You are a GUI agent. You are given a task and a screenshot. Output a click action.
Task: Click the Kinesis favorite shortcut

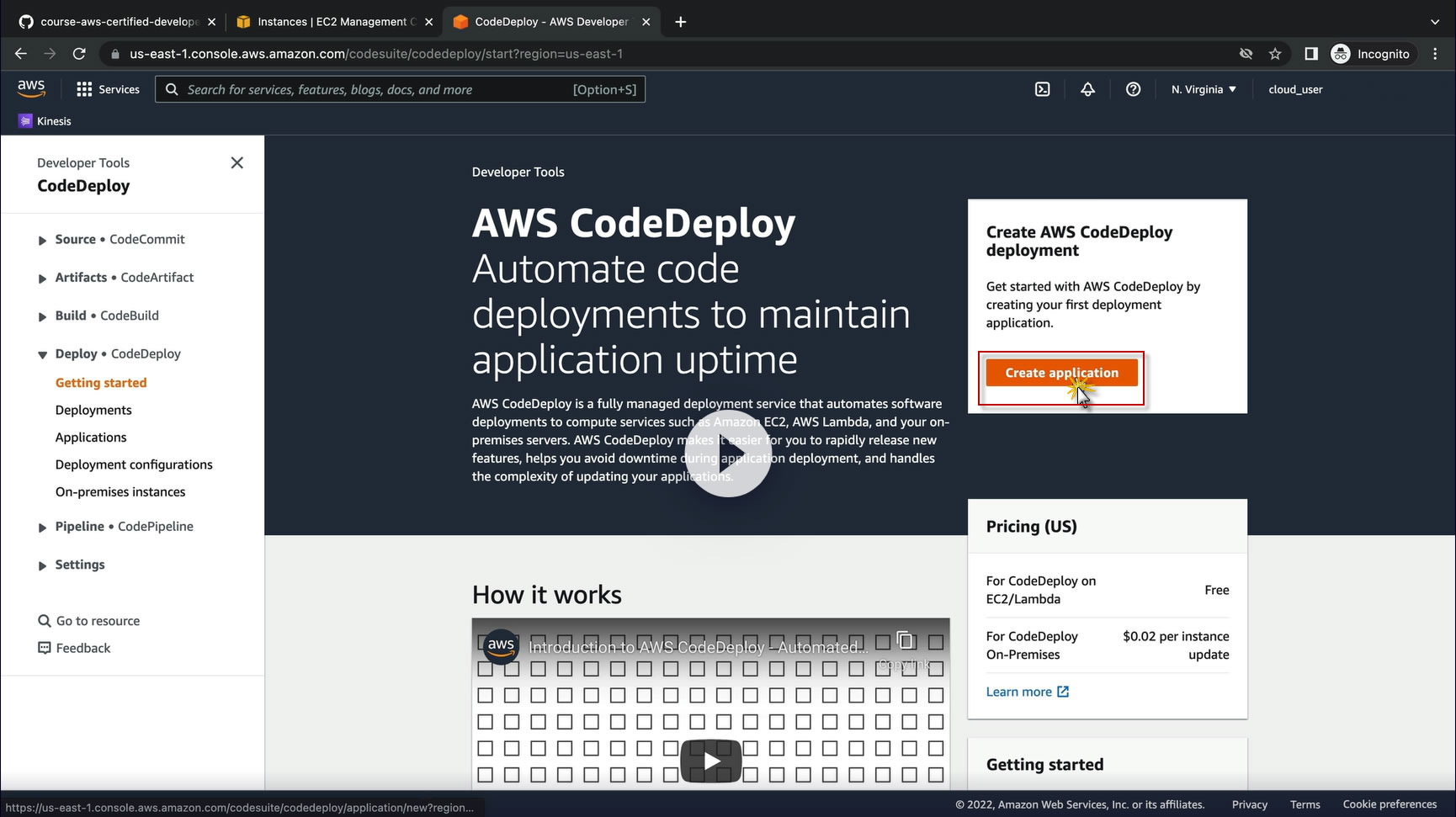45,121
